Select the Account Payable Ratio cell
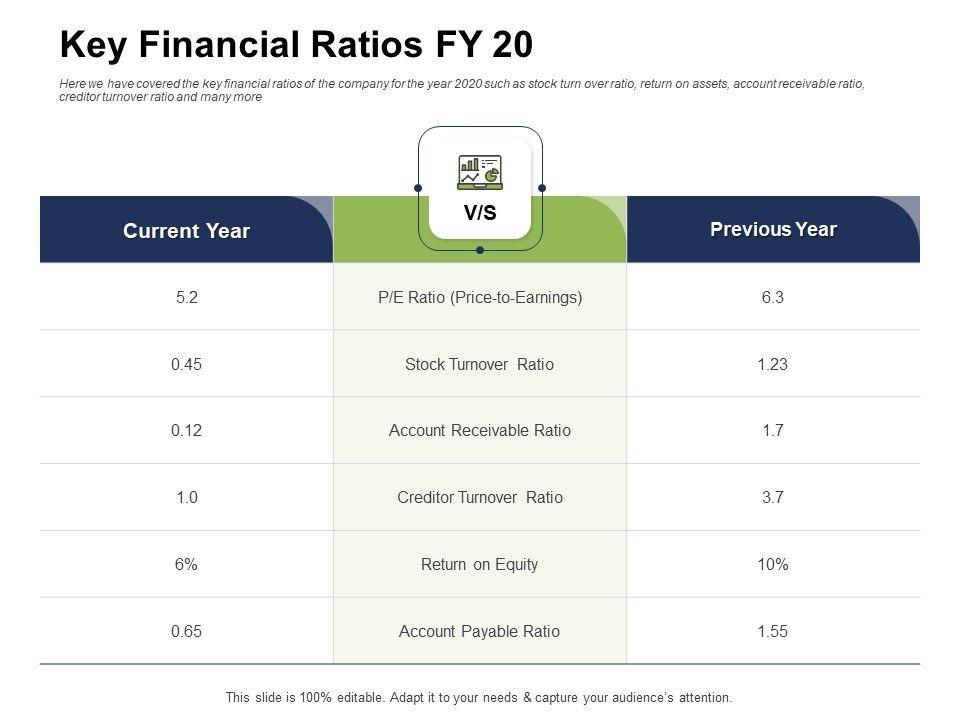The width and height of the screenshot is (960, 720). [x=480, y=632]
